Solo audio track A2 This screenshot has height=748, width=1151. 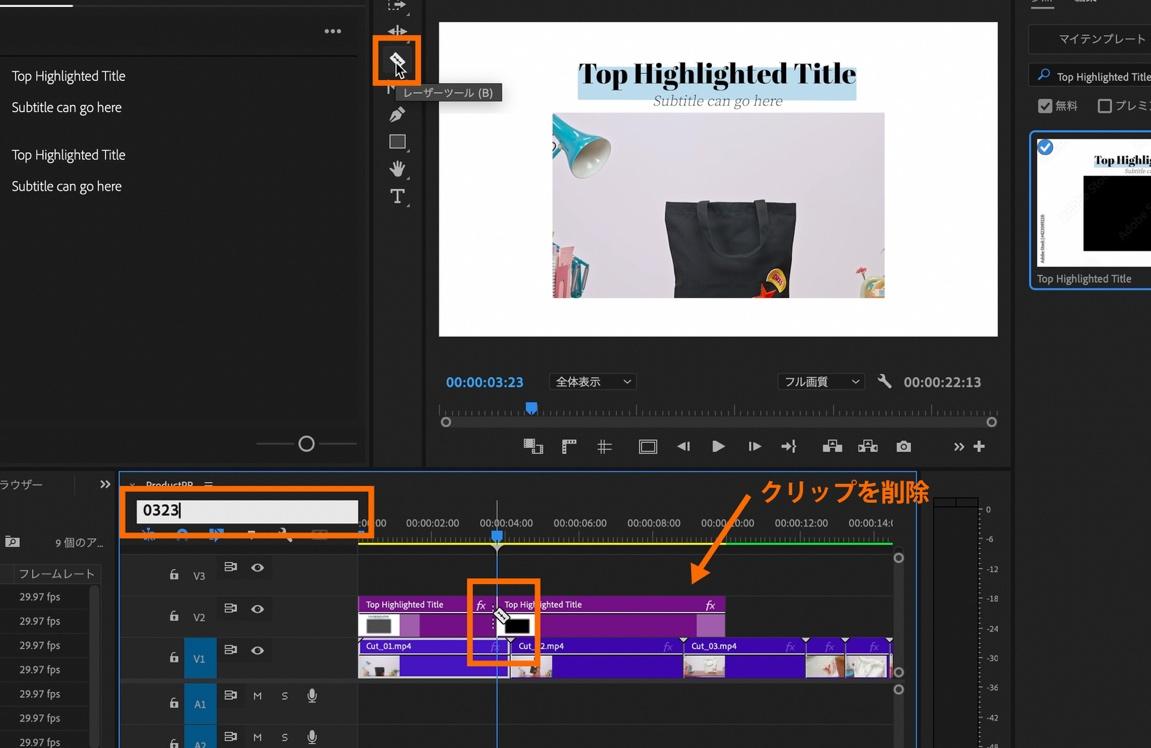point(284,737)
